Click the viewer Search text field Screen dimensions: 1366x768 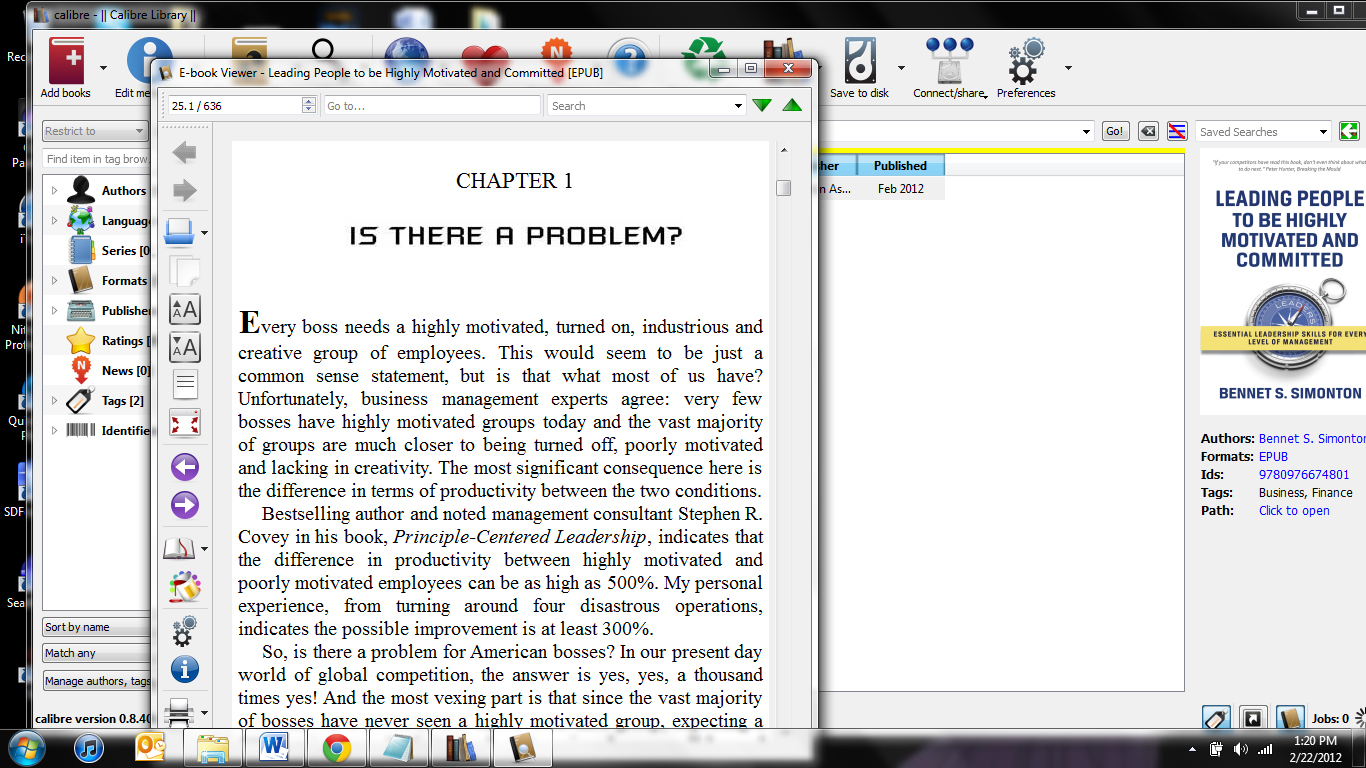640,106
